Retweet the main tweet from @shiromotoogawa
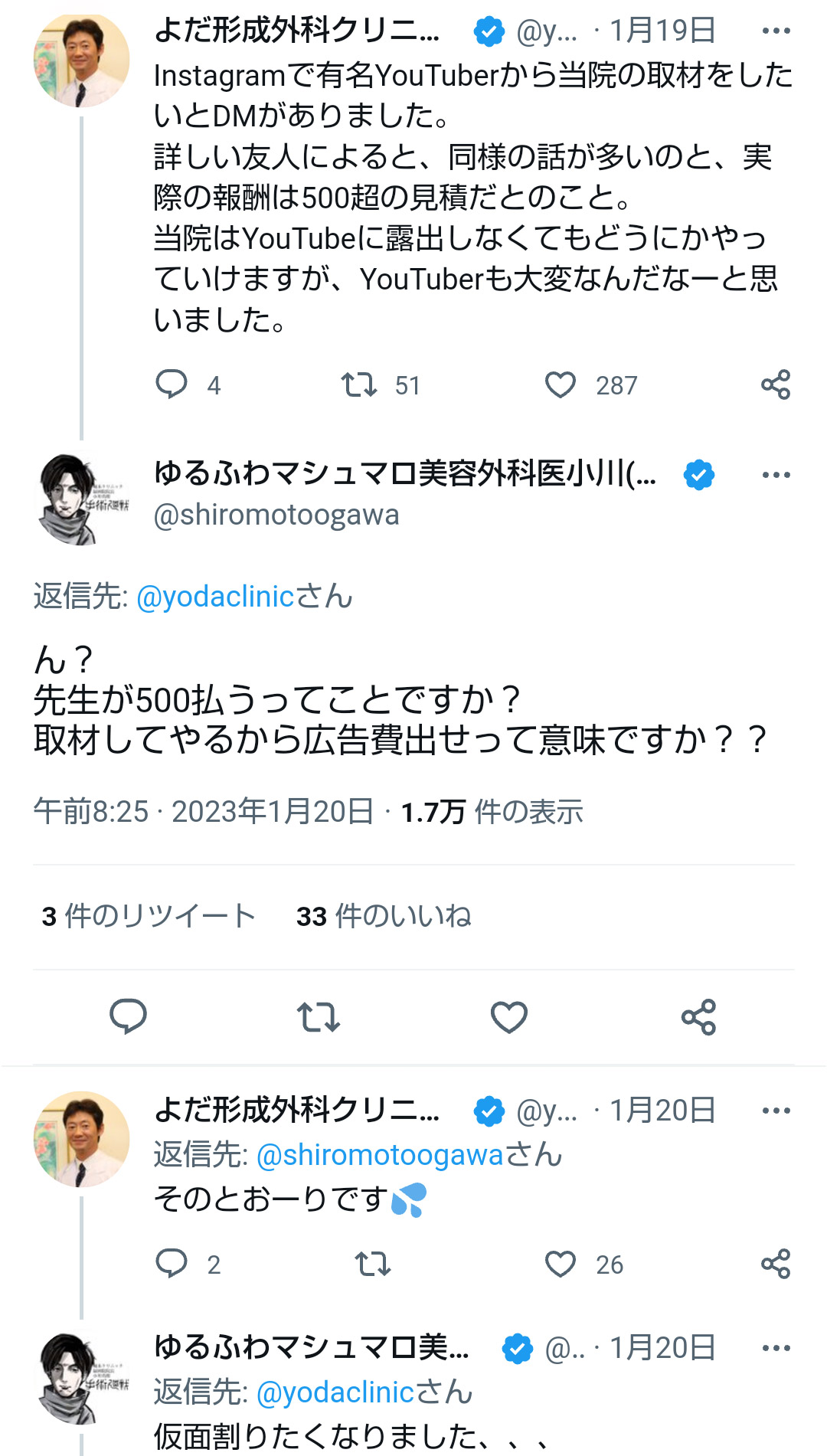Viewport: 827px width, 1456px height. pyautogui.click(x=319, y=1017)
